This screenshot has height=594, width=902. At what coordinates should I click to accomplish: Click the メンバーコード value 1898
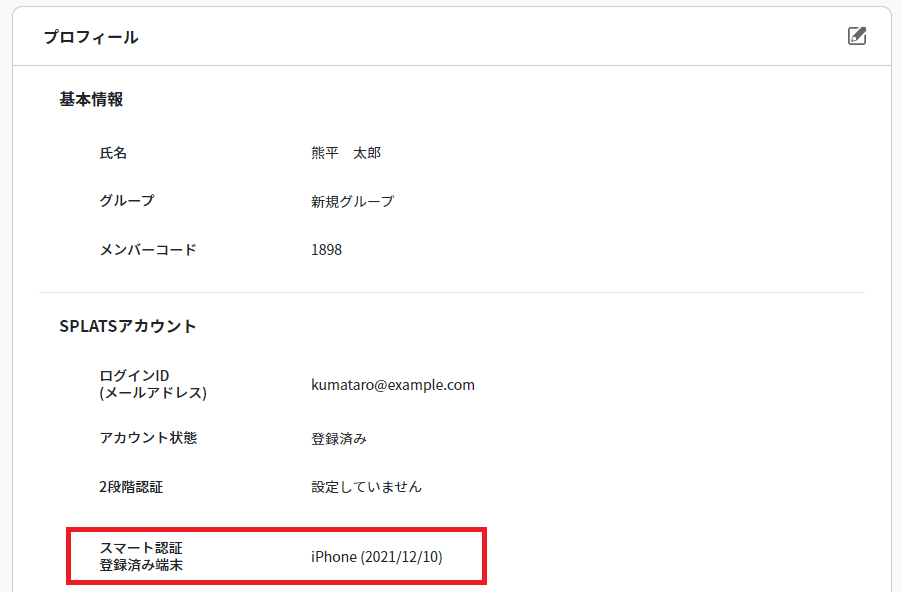coord(328,249)
